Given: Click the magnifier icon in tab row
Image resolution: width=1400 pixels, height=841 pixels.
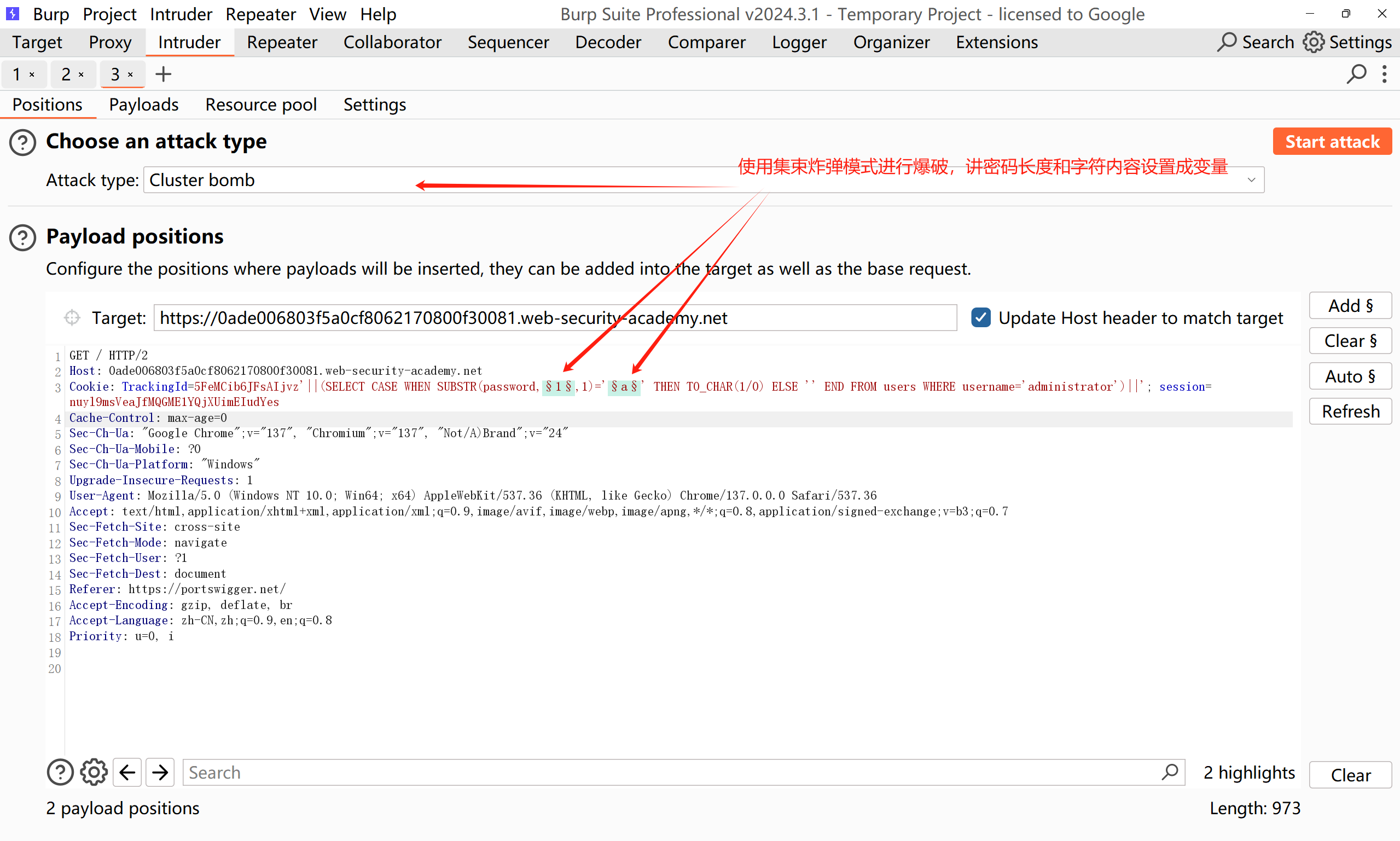Looking at the screenshot, I should point(1356,74).
